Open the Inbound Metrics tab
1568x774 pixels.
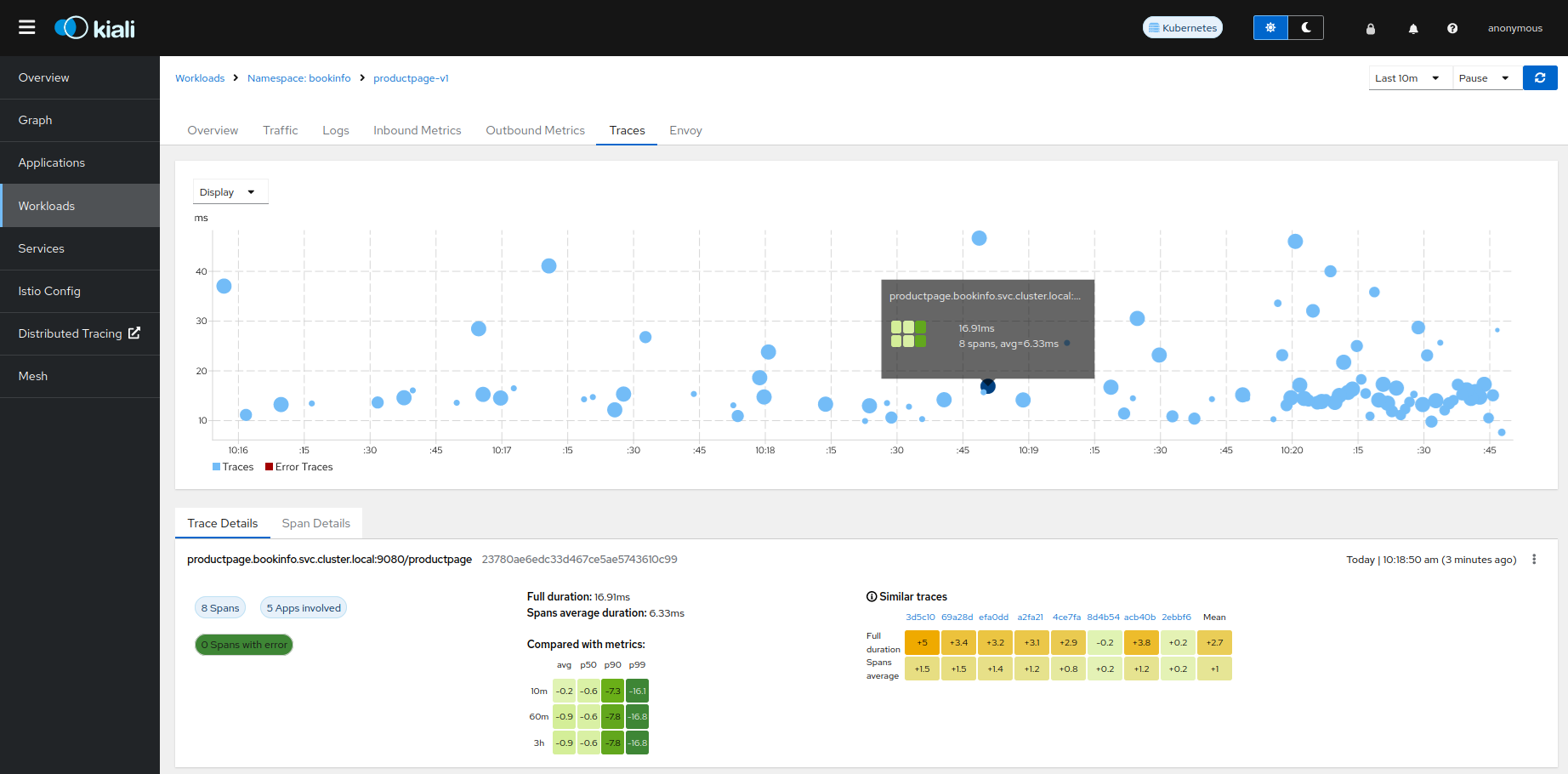(417, 130)
